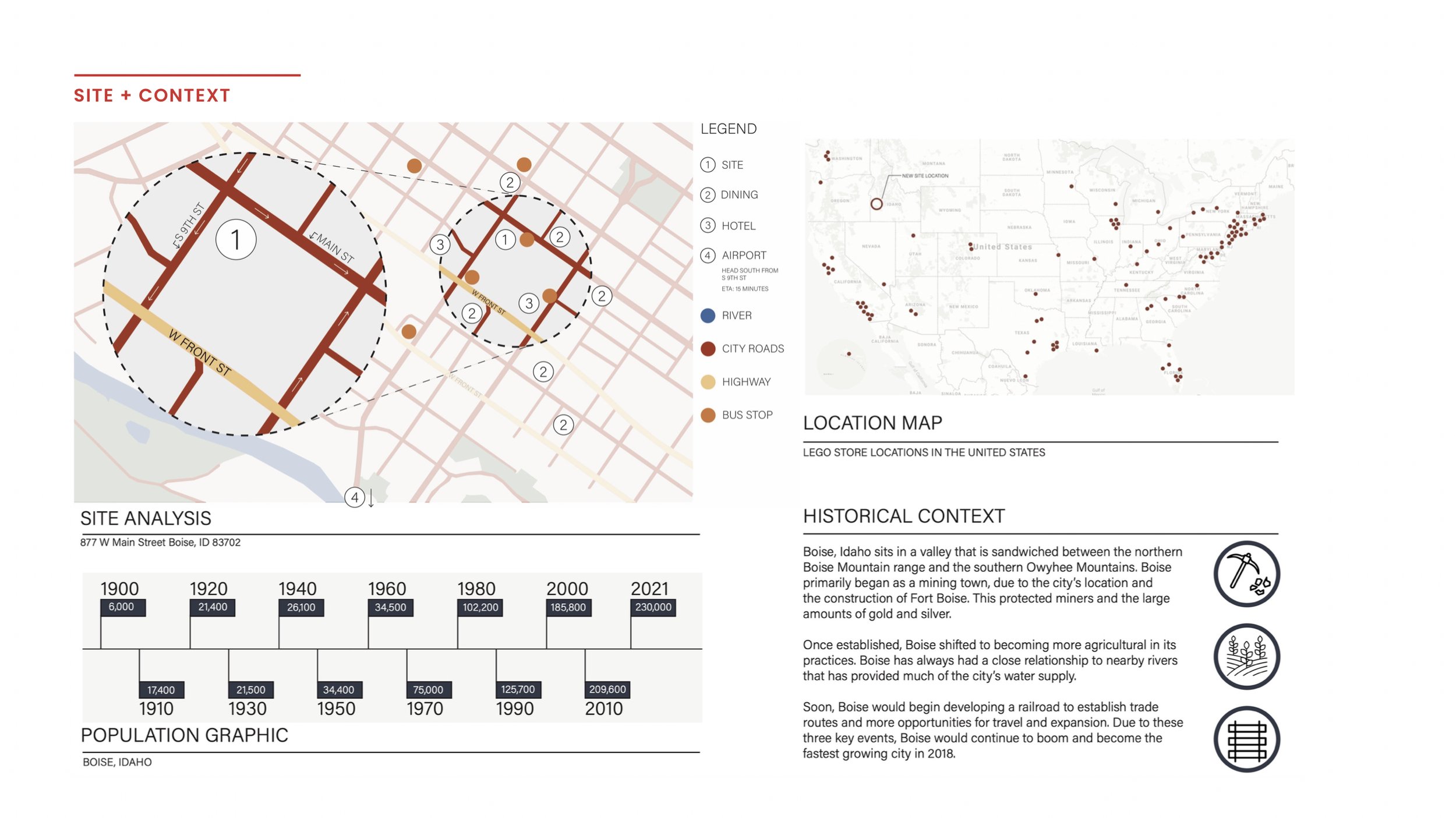Click the SITE + CONTEXT page title
Image resolution: width=1456 pixels, height=818 pixels.
point(153,95)
